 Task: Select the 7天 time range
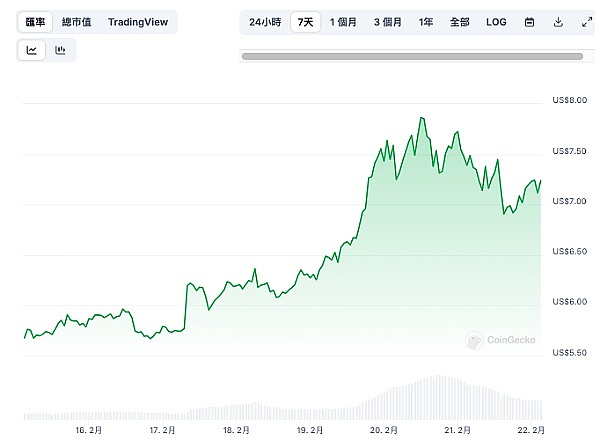click(x=305, y=21)
